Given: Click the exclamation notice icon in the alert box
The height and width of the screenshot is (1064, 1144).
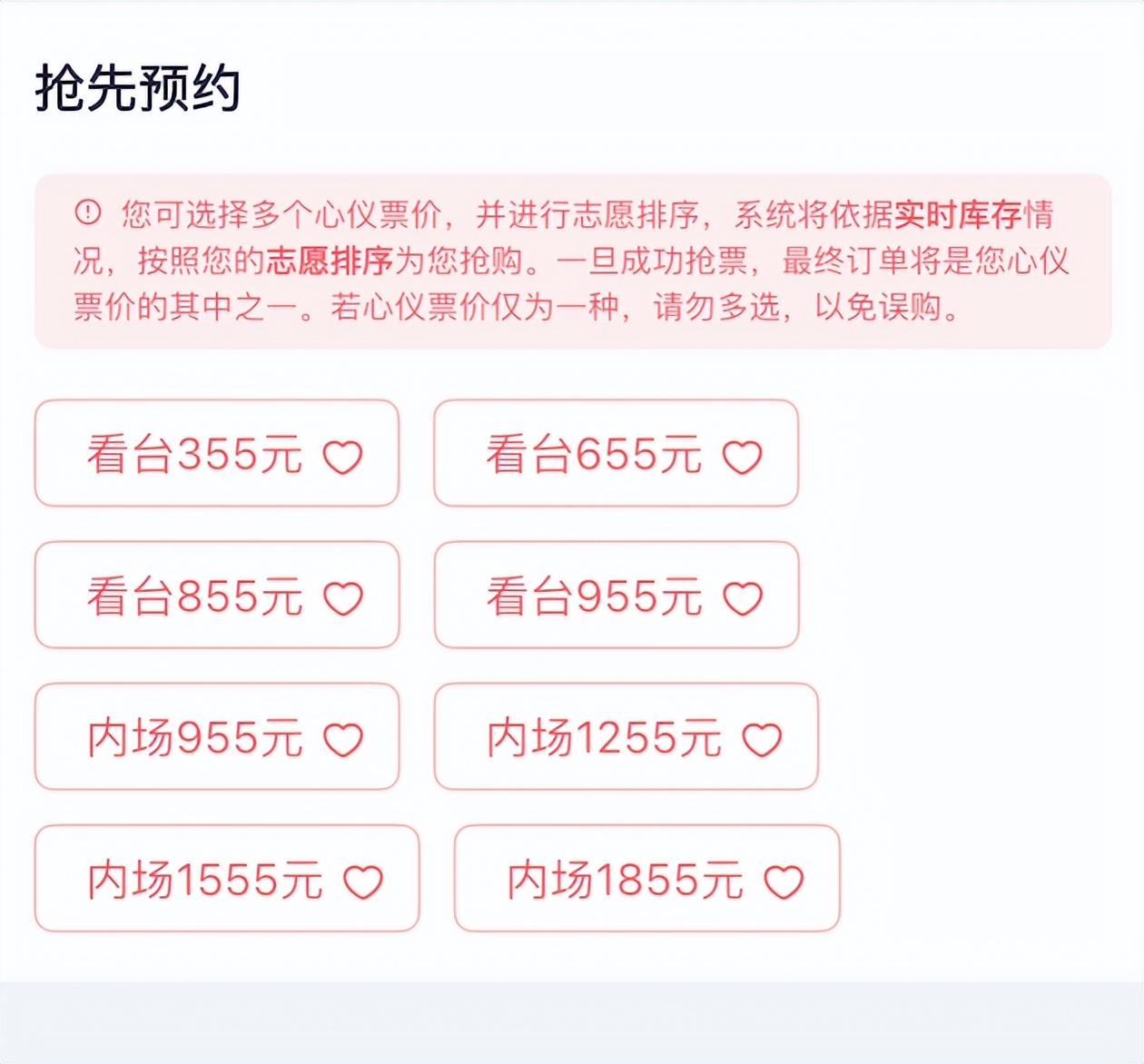Looking at the screenshot, I should point(85,212).
